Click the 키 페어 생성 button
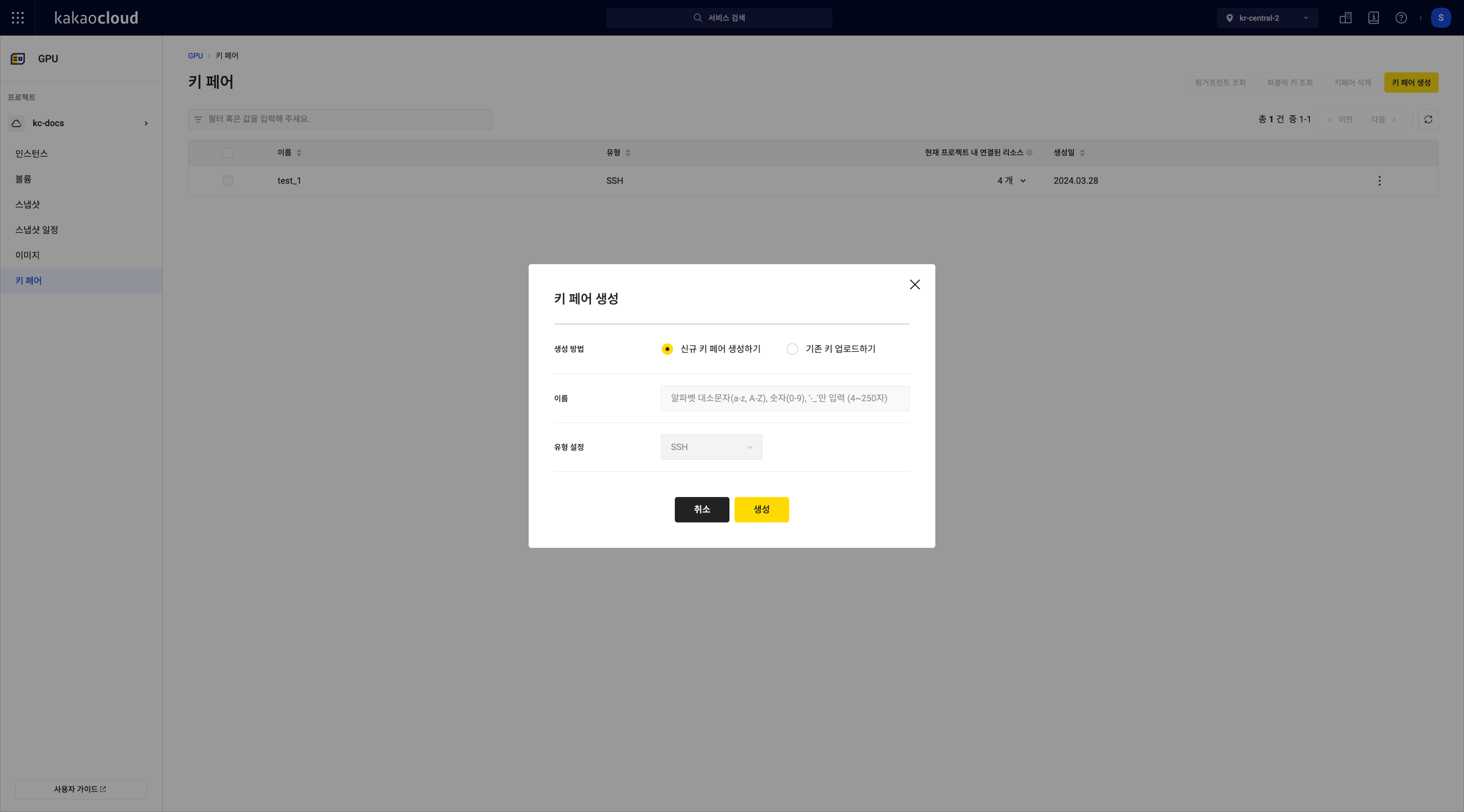Screen dimensions: 1464x812 tap(1411, 82)
